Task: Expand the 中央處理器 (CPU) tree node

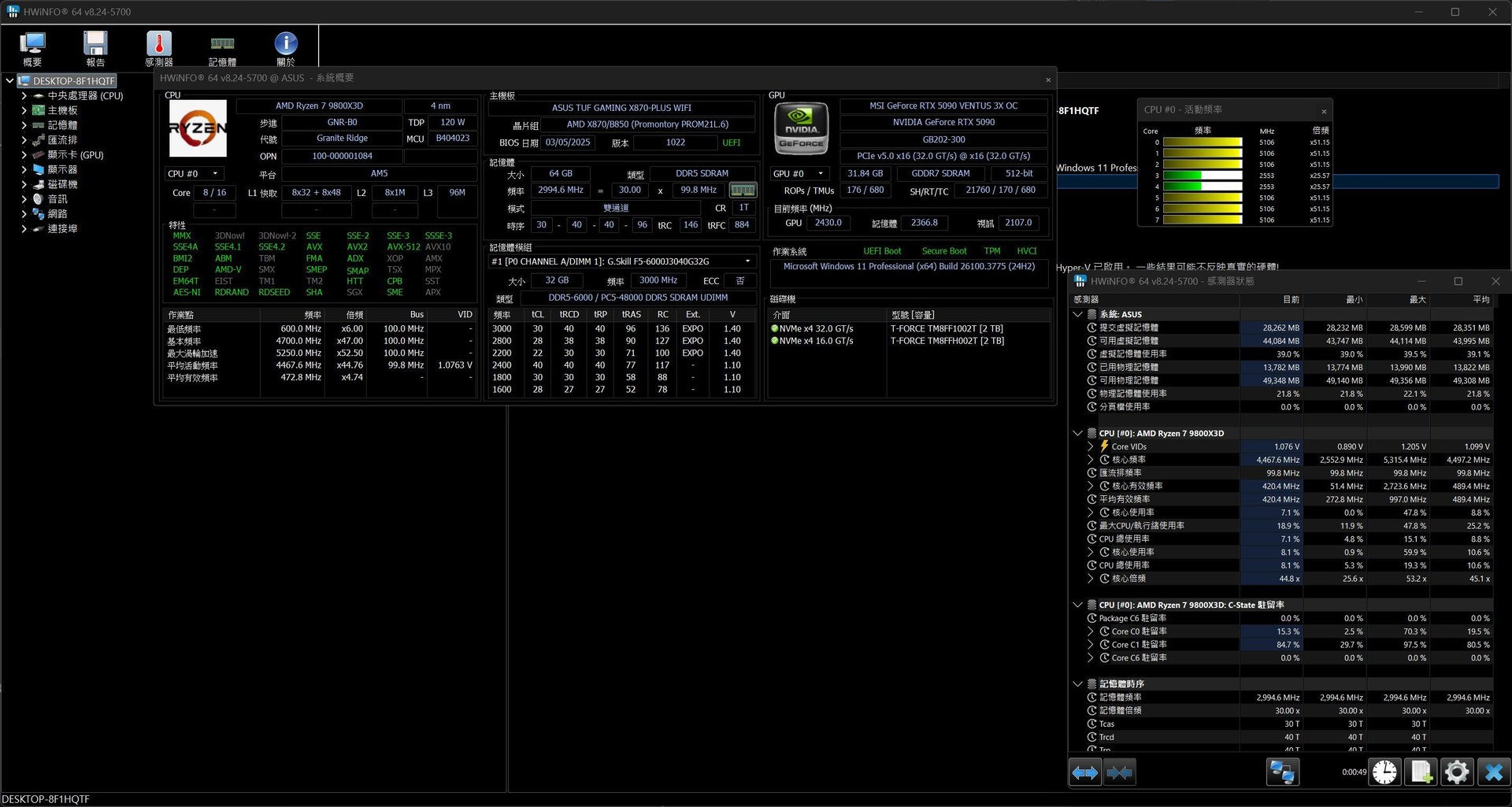Action: (24, 96)
